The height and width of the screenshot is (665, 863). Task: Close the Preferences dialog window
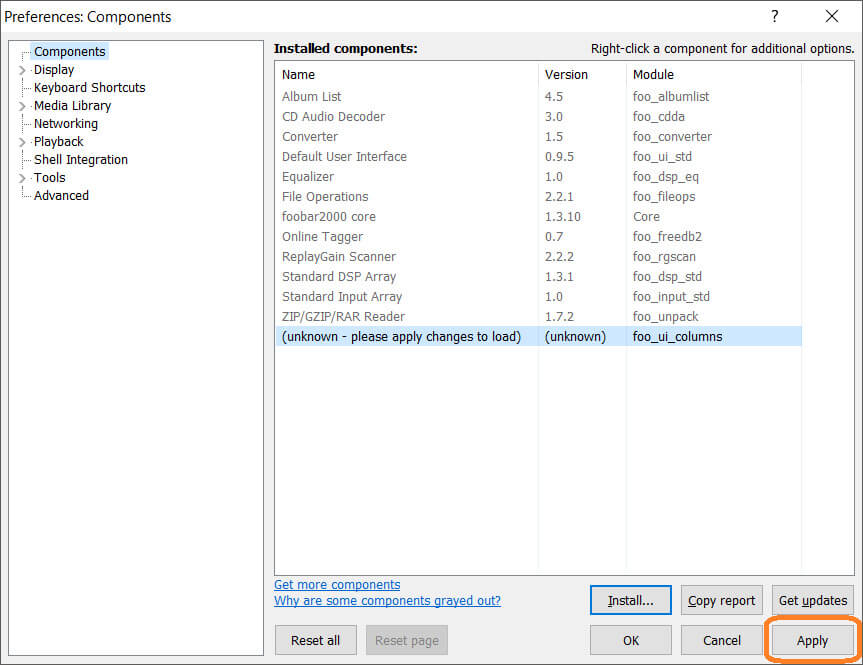tap(832, 16)
